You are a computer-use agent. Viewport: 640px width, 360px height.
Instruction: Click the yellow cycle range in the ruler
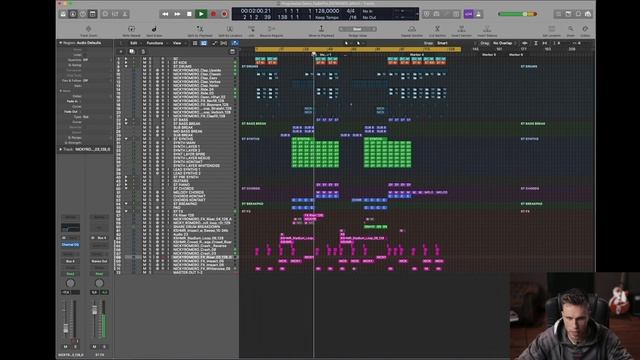click(x=358, y=49)
